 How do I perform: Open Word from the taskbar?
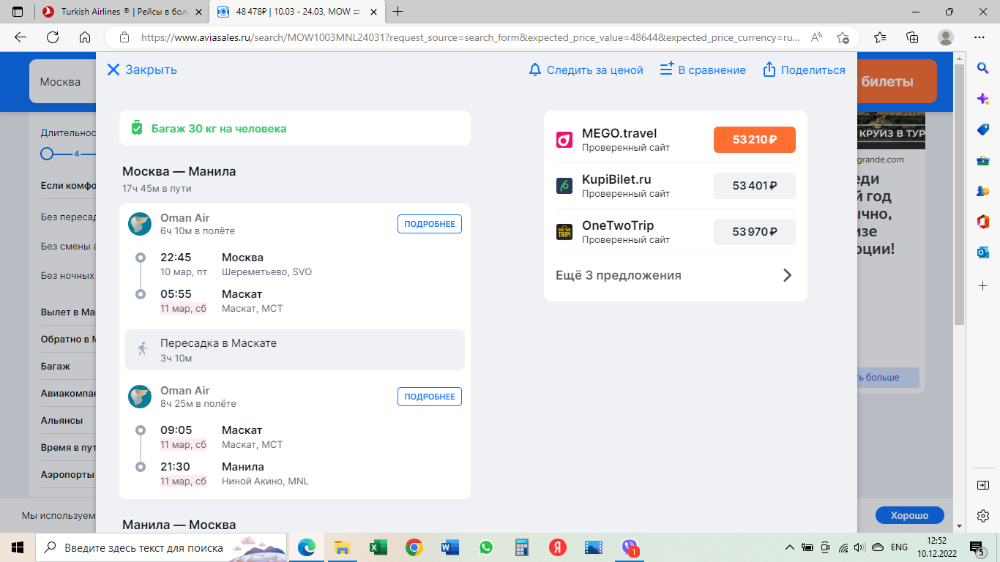click(x=450, y=547)
